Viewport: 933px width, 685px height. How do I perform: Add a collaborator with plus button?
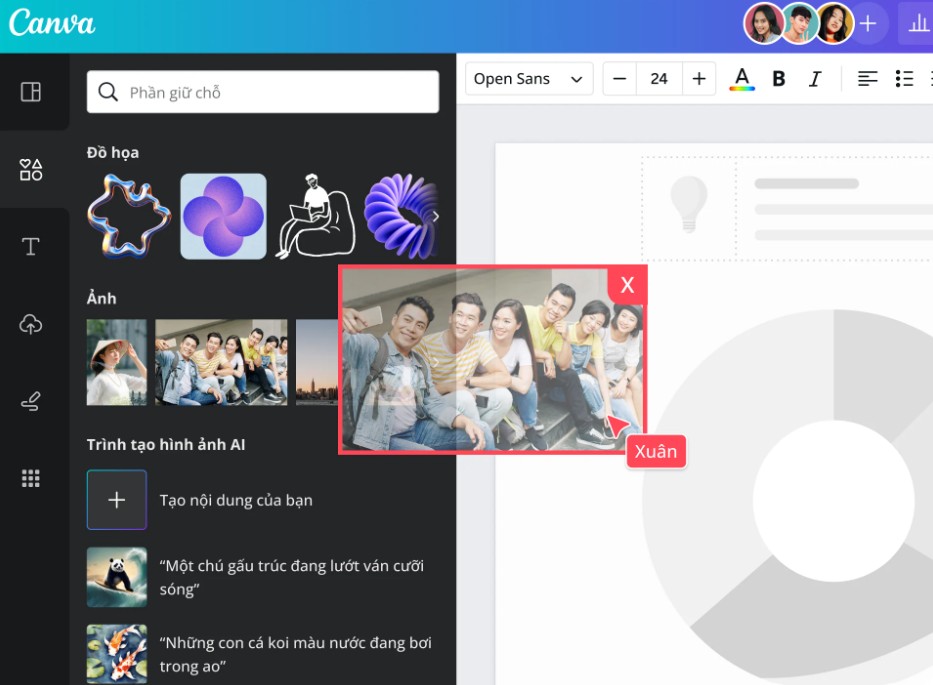coord(868,24)
